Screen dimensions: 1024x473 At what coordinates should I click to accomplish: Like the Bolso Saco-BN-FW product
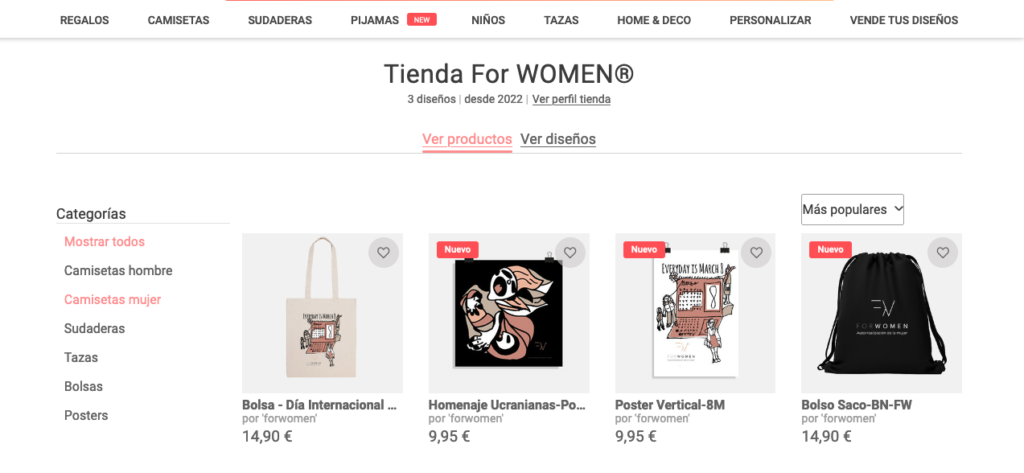942,253
